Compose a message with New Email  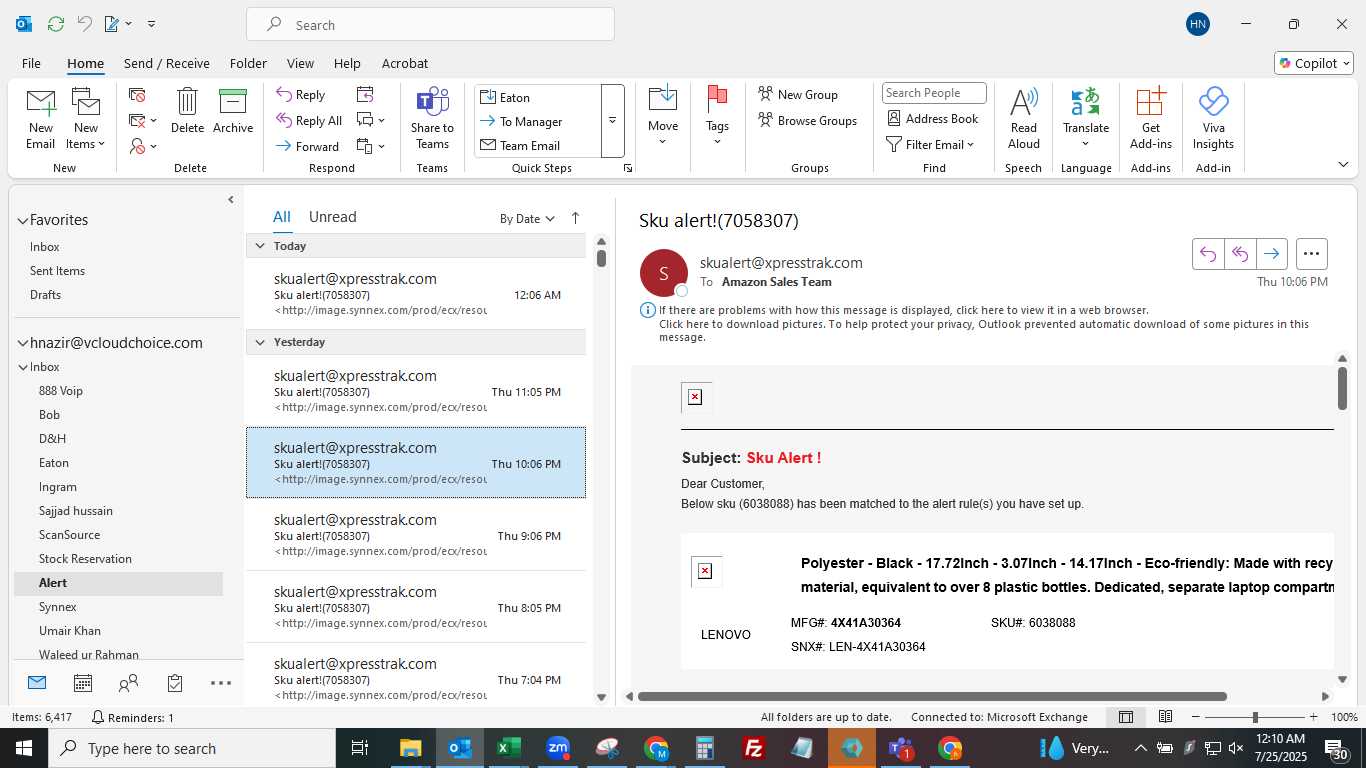click(x=40, y=118)
